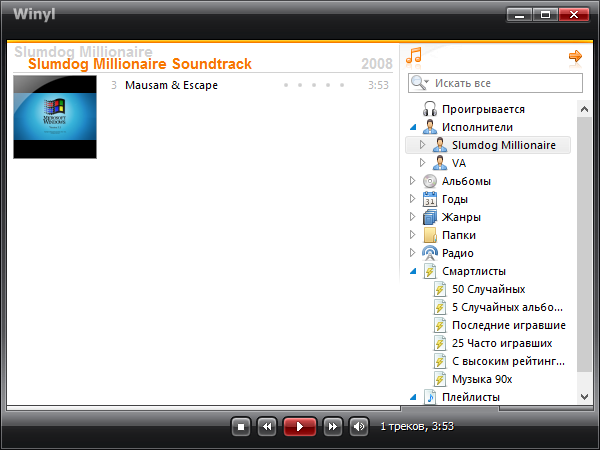Click the orange arrow icon
Image resolution: width=600 pixels, height=450 pixels.
(575, 56)
